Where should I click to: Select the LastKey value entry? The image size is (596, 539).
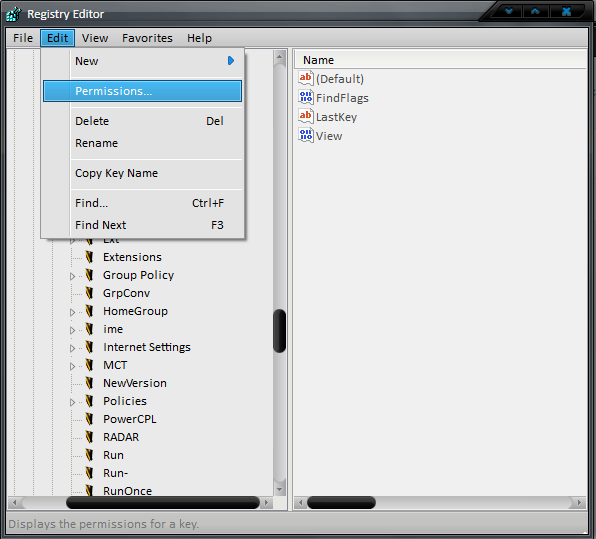(336, 117)
